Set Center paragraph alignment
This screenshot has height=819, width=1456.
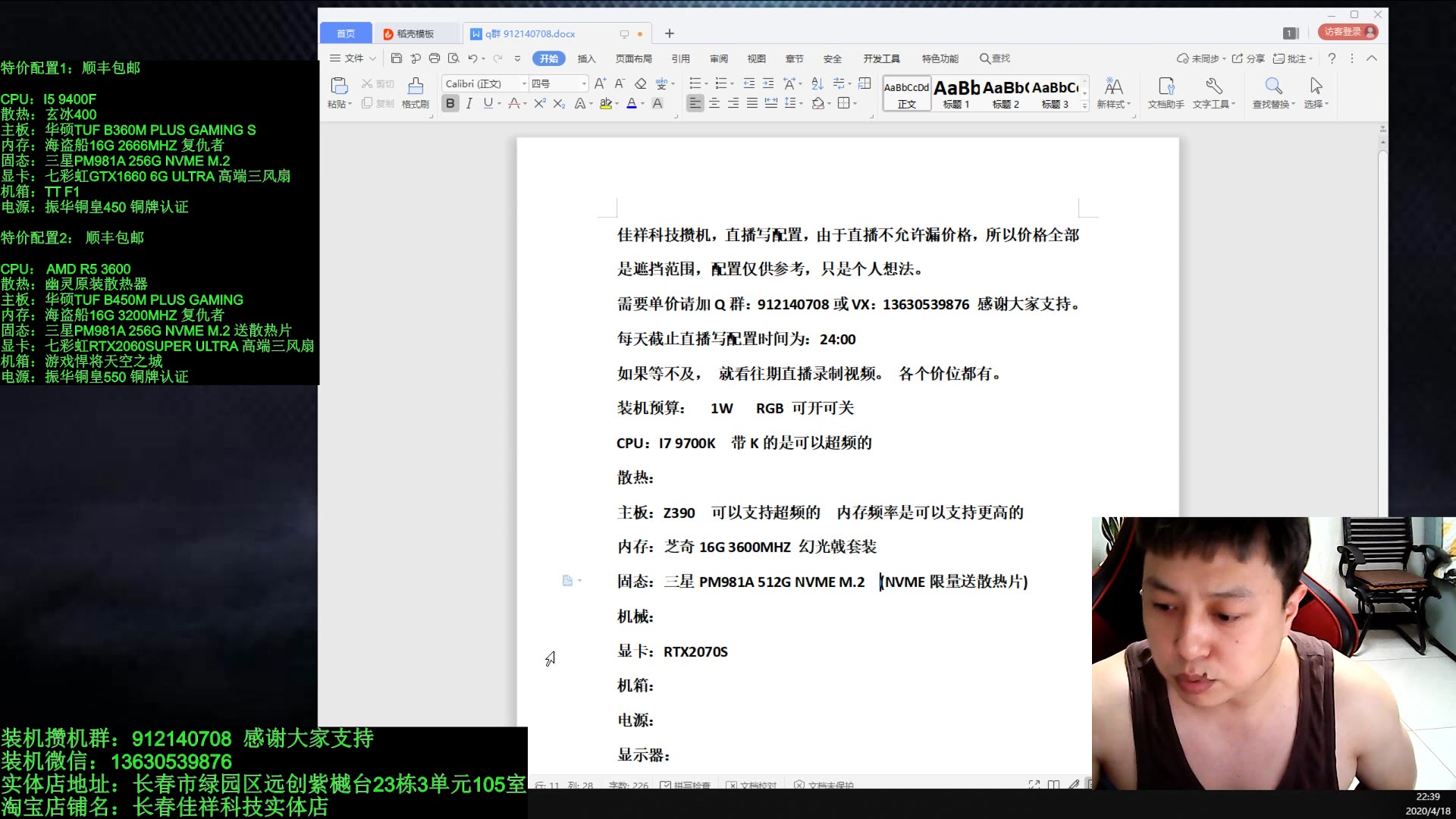point(714,103)
